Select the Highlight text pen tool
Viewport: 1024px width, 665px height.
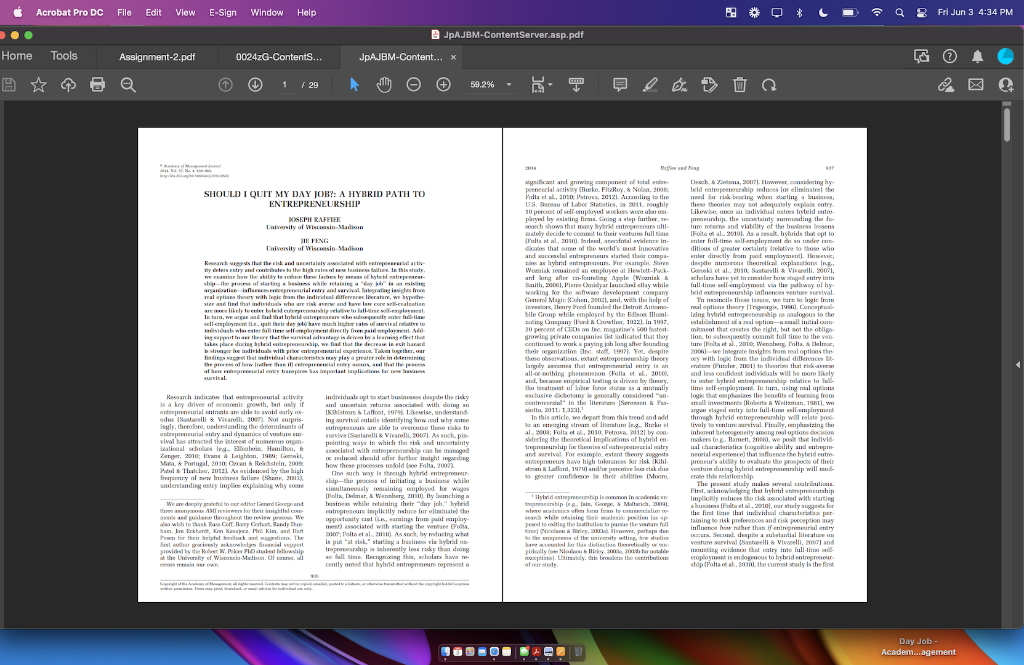coord(650,85)
